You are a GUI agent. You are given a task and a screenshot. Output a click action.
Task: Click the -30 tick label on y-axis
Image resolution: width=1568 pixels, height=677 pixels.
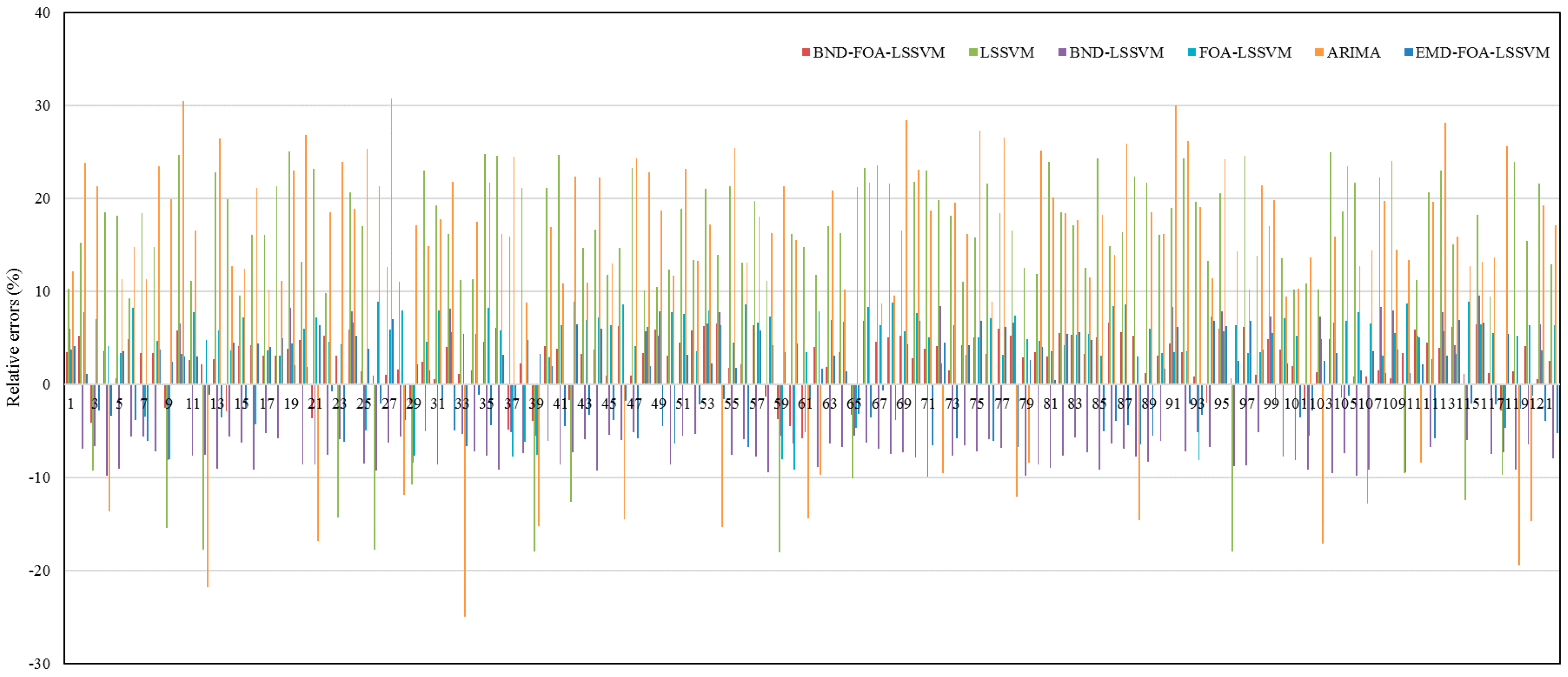40,664
